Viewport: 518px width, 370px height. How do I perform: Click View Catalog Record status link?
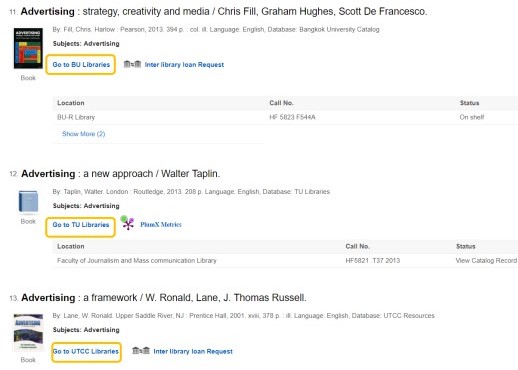tap(486, 261)
